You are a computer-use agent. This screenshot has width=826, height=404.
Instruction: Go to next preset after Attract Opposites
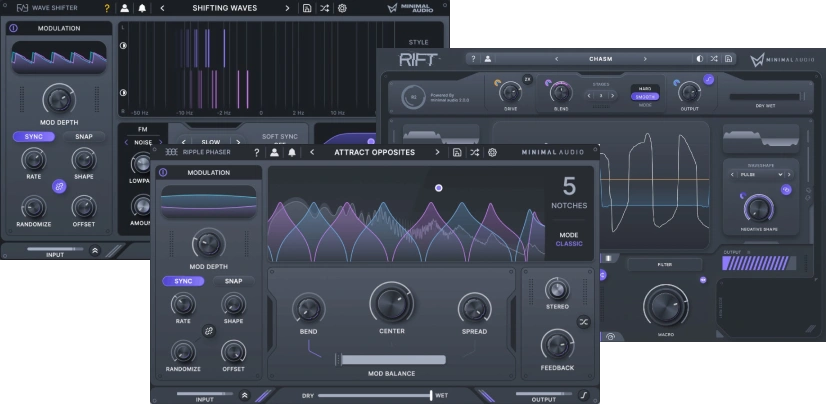pyautogui.click(x=437, y=153)
